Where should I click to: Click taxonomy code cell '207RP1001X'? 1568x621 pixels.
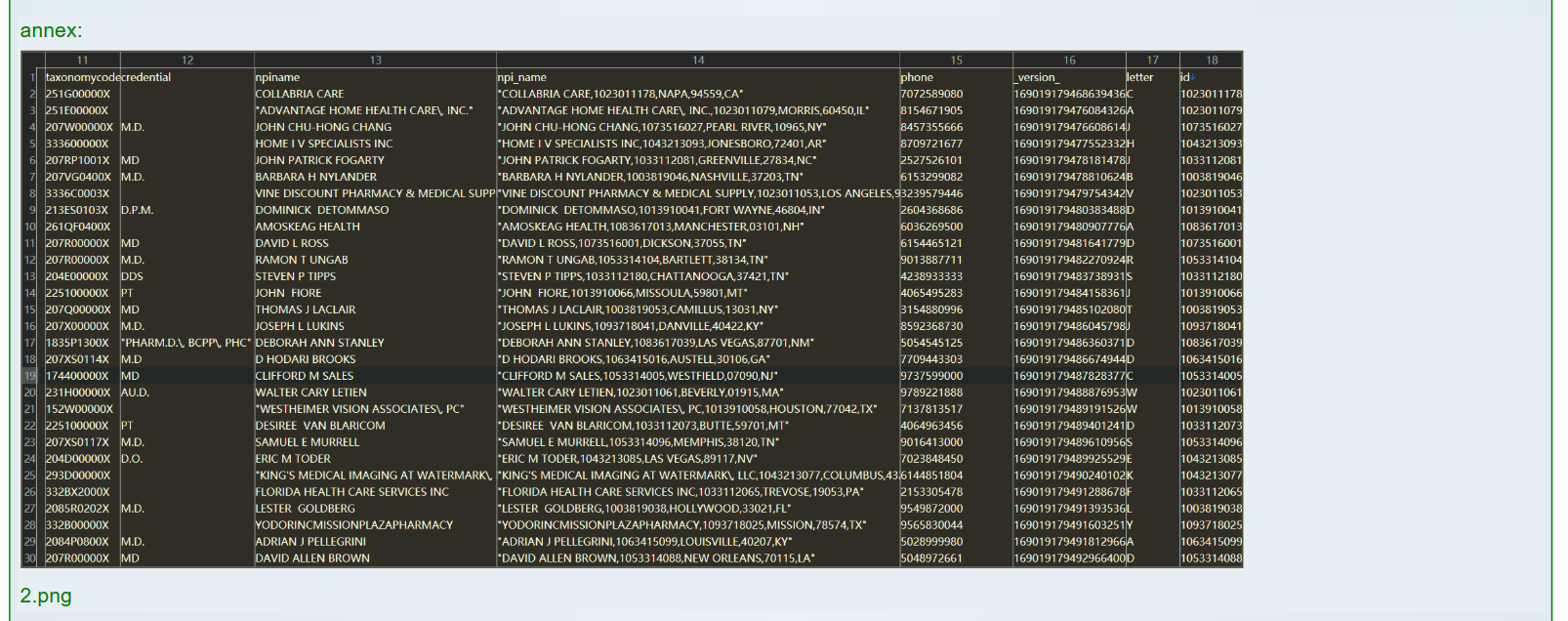click(82, 160)
